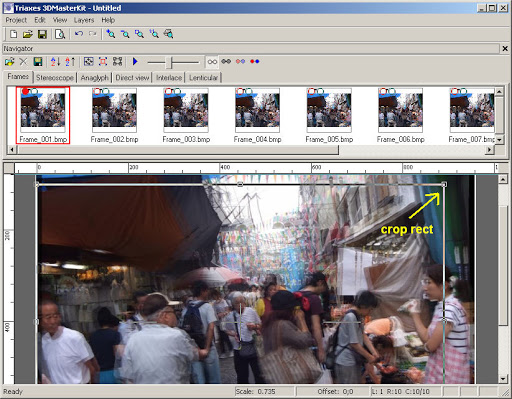The height and width of the screenshot is (399, 512).
Task: Click the crop rect top-right corner handle
Action: click(x=444, y=184)
